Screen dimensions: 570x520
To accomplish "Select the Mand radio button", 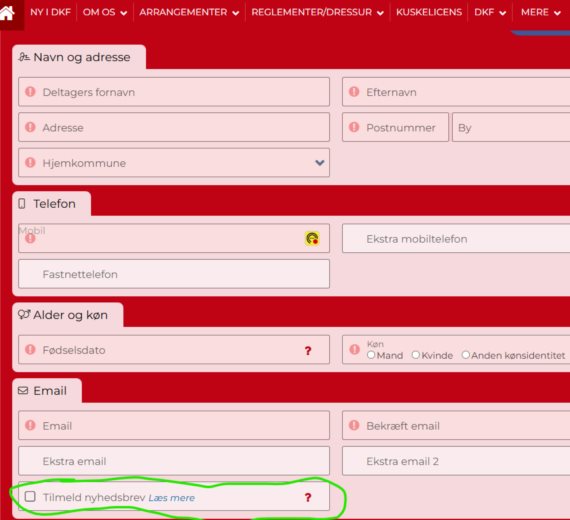I will click(371, 355).
